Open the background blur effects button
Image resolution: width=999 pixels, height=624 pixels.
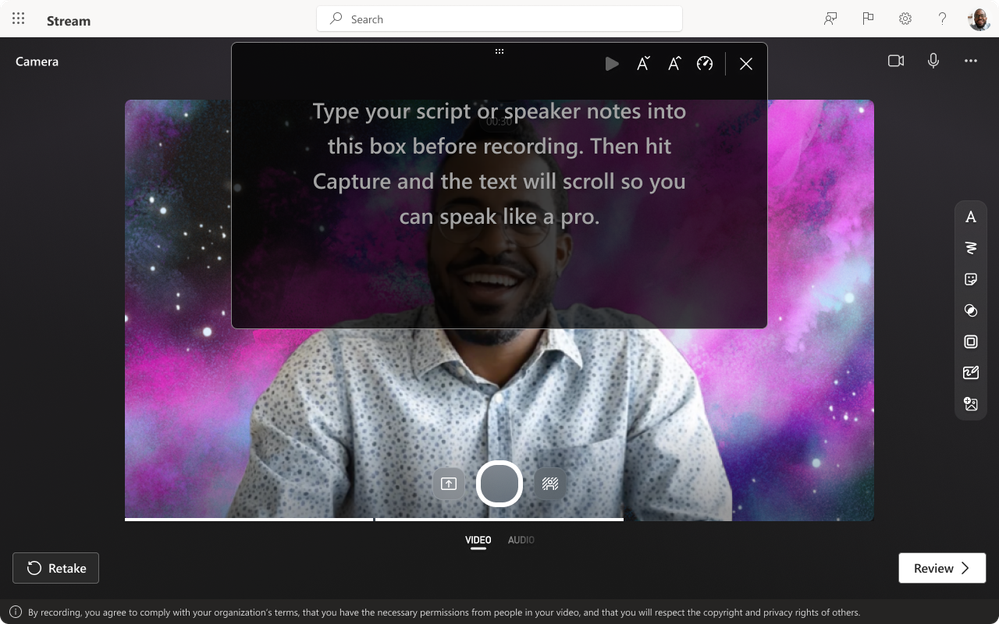tap(550, 484)
